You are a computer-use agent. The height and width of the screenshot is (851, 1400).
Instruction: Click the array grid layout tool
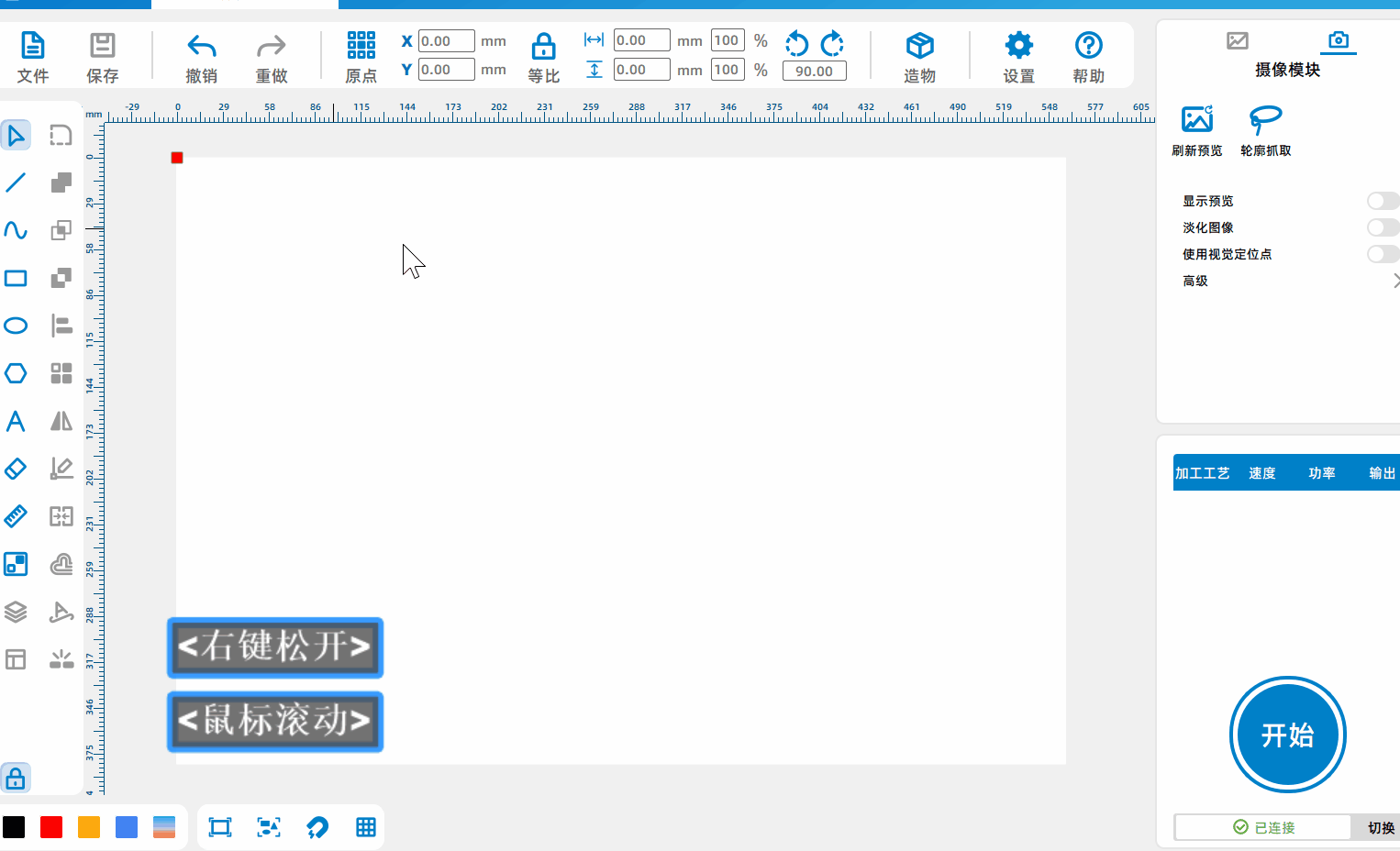click(61, 373)
